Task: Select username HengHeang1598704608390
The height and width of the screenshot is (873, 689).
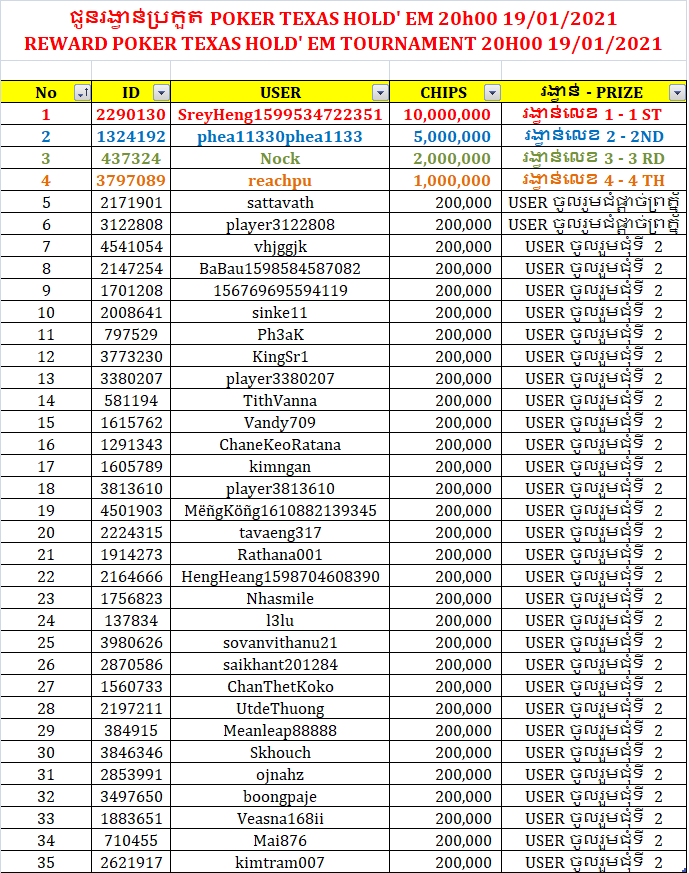Action: (280, 576)
